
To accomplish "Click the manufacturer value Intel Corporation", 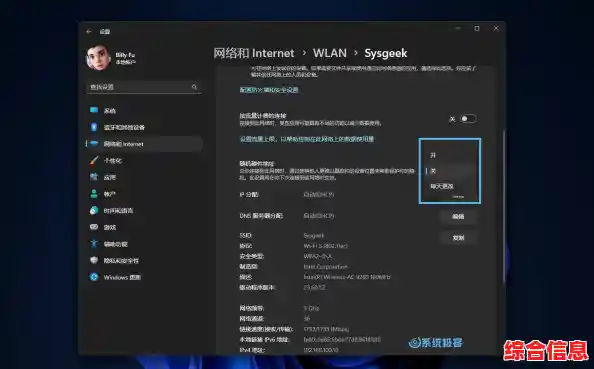I will pos(325,267).
